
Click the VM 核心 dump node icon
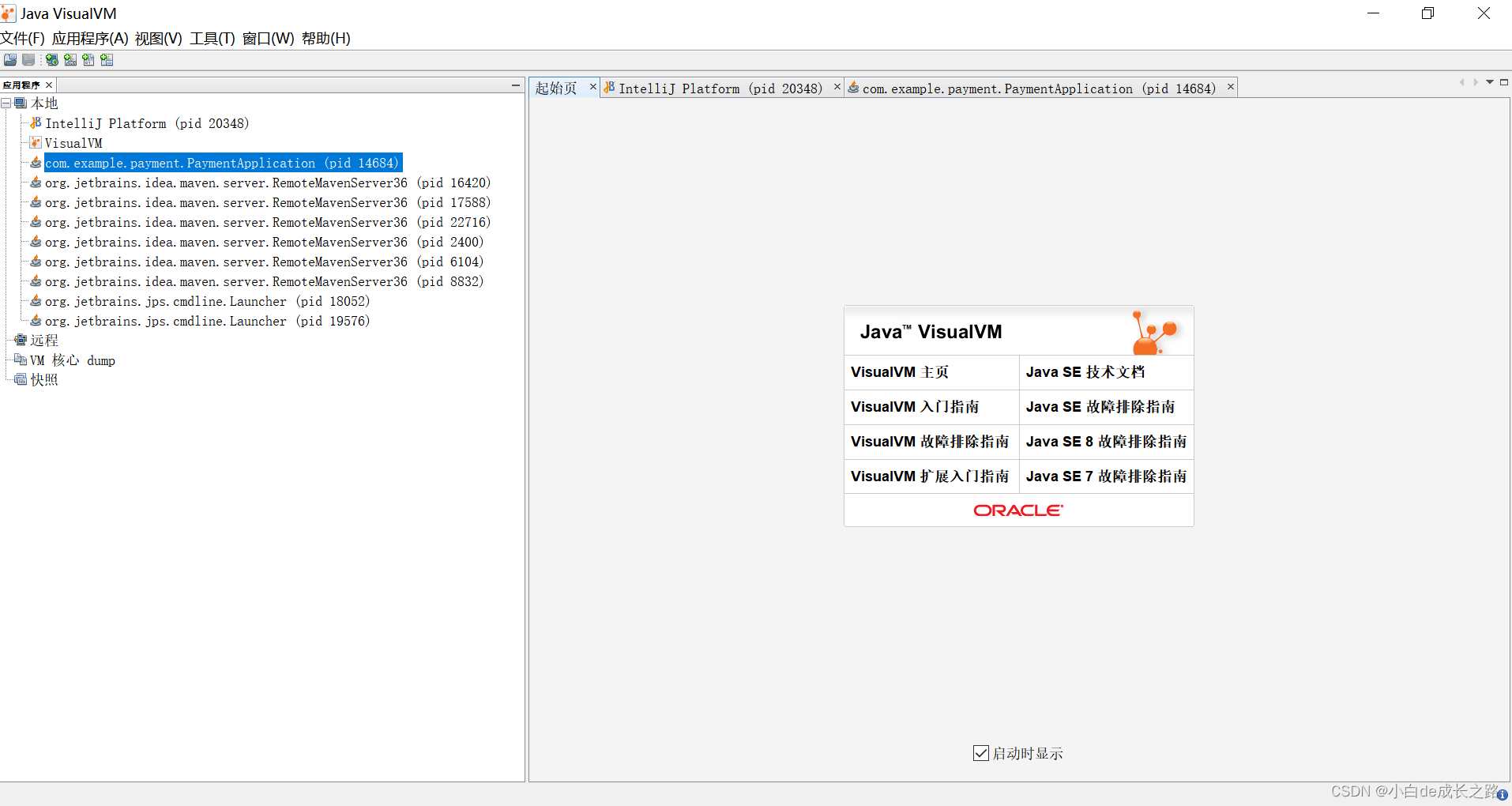click(21, 360)
